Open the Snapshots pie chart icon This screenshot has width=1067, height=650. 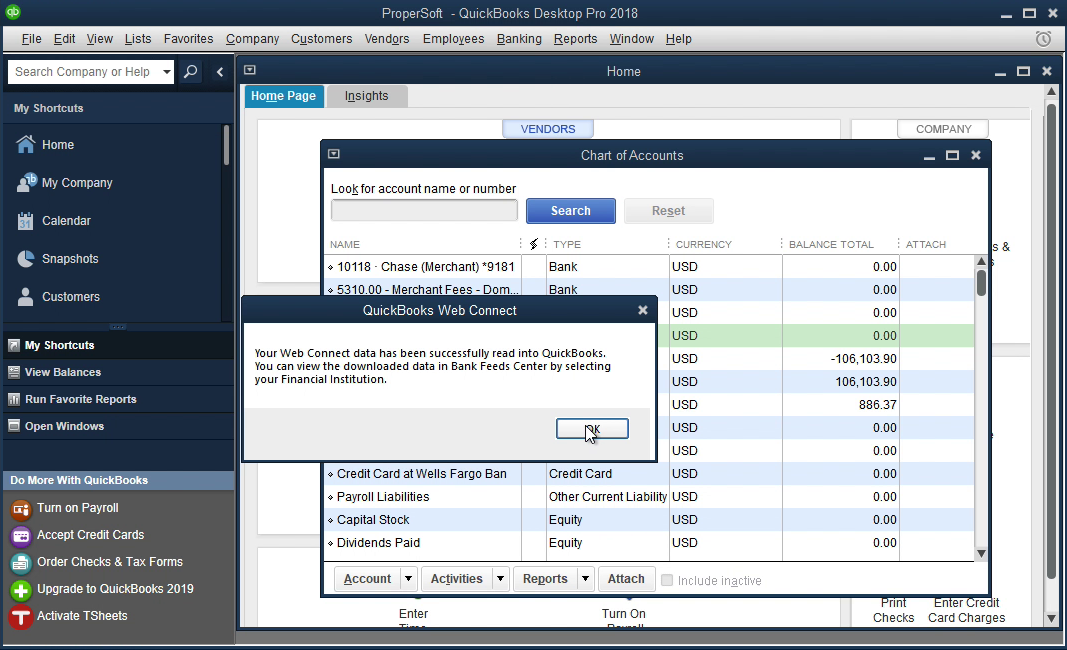pyautogui.click(x=25, y=259)
